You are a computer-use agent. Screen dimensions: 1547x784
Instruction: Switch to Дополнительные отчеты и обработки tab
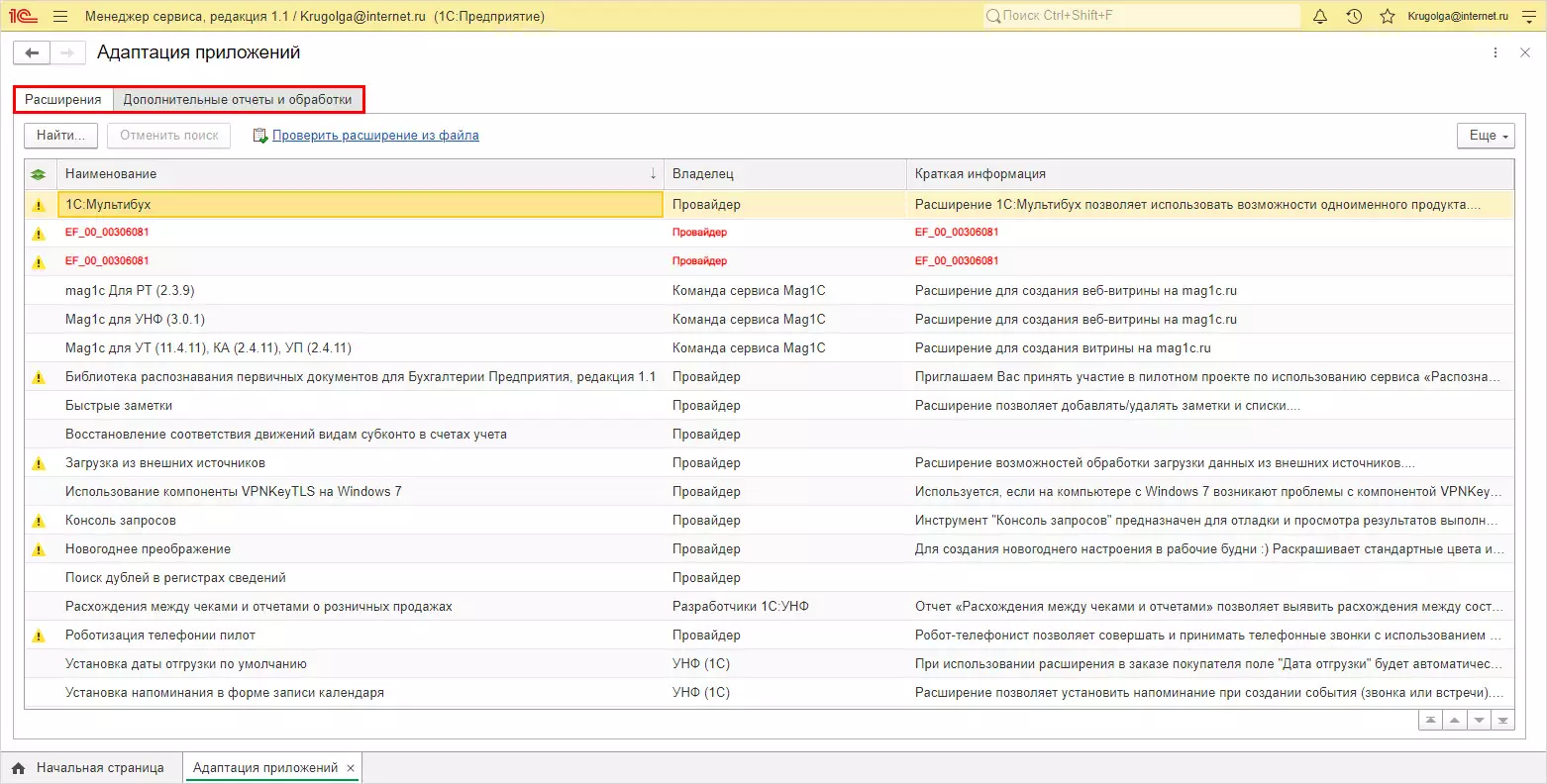click(x=238, y=99)
